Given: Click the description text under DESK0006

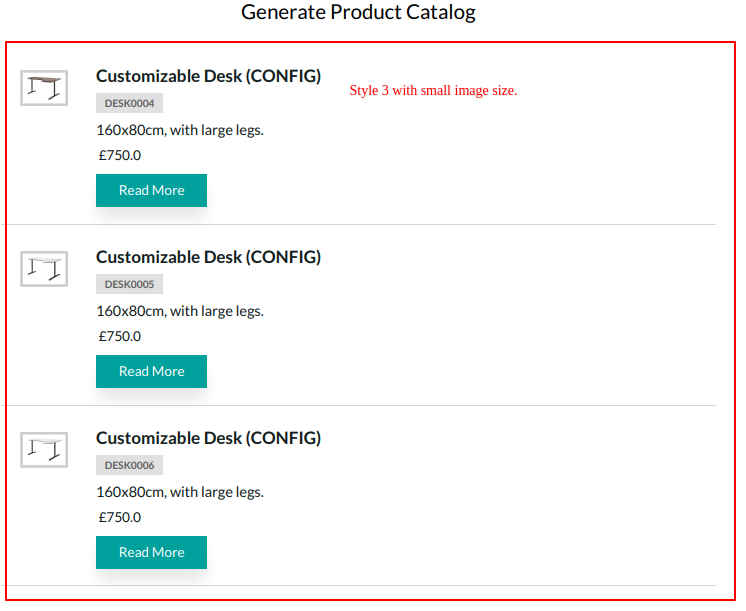Looking at the screenshot, I should pos(180,492).
